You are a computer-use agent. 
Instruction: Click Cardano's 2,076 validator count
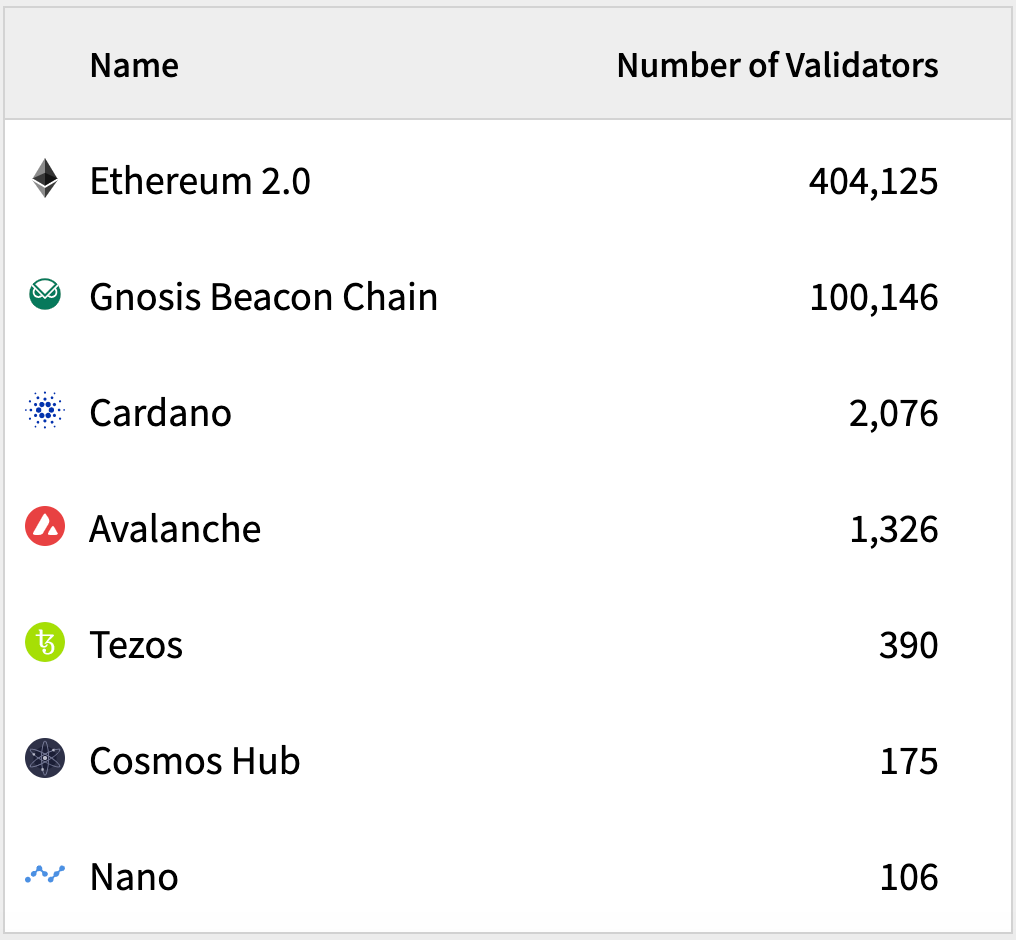(x=893, y=413)
